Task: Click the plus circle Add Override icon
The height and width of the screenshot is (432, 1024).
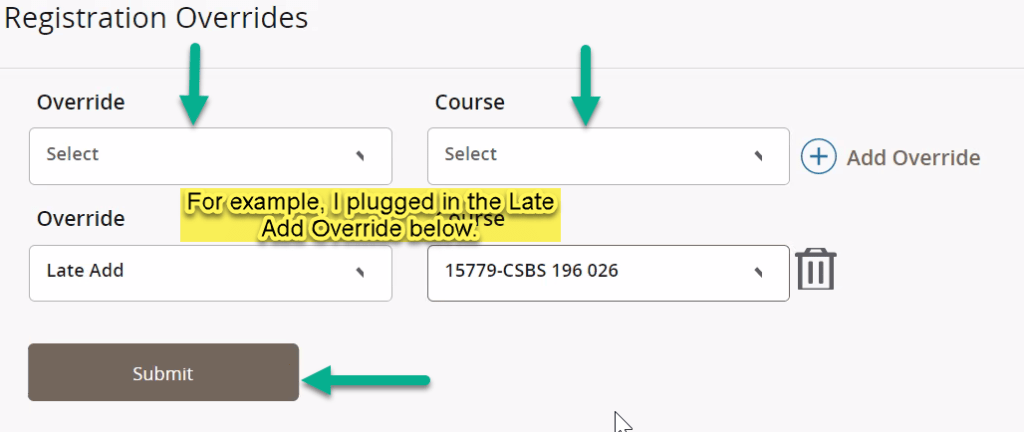Action: pyautogui.click(x=819, y=157)
